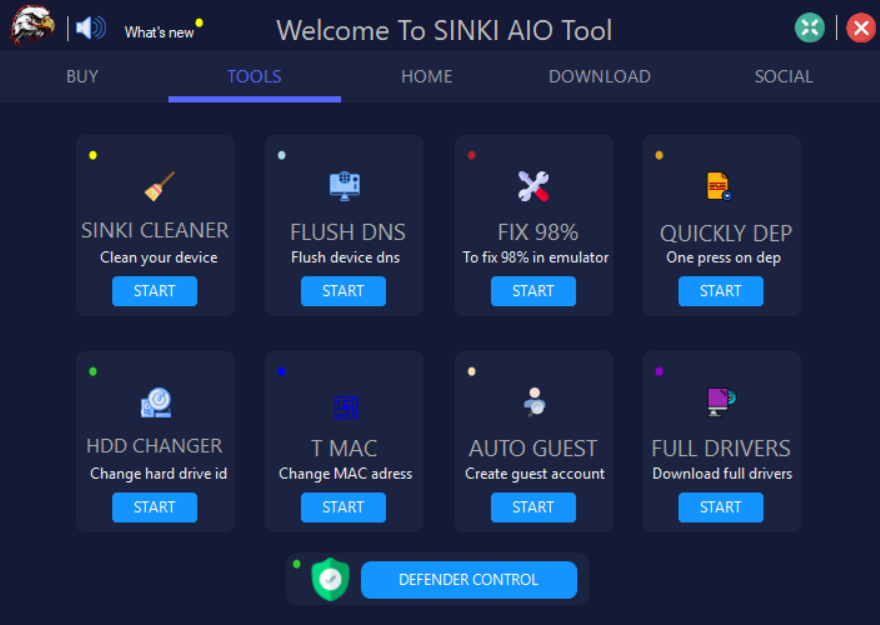Close the SINKI AIO Tool window
This screenshot has width=880, height=625.
(861, 27)
